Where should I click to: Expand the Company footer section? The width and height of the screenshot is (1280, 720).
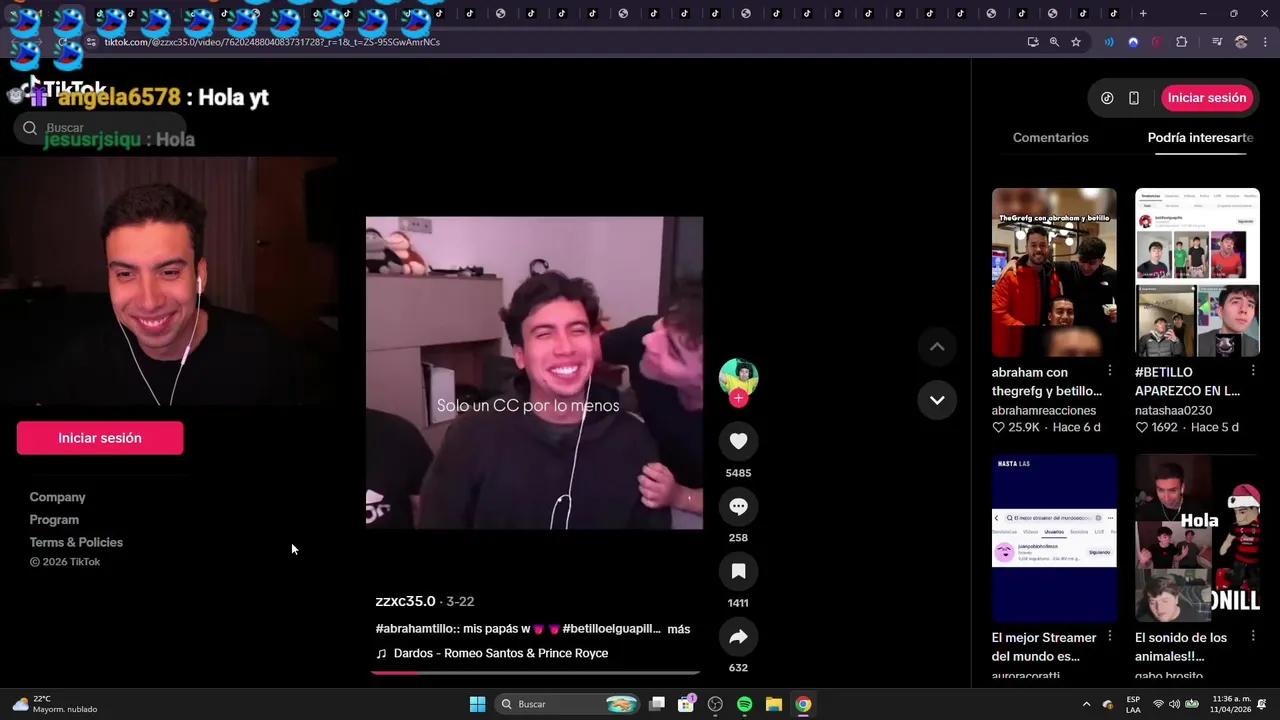coord(57,497)
